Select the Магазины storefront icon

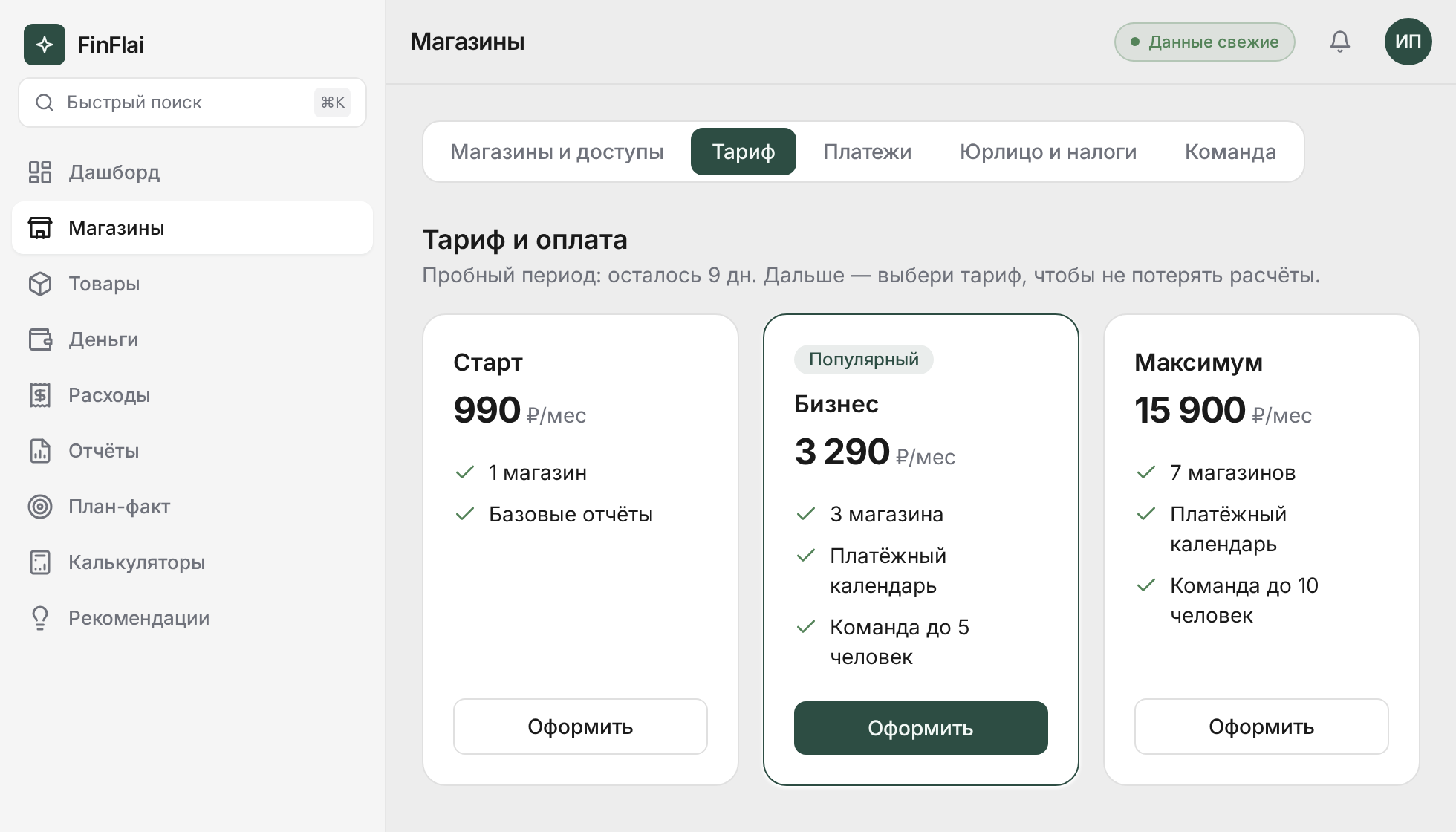pos(40,228)
